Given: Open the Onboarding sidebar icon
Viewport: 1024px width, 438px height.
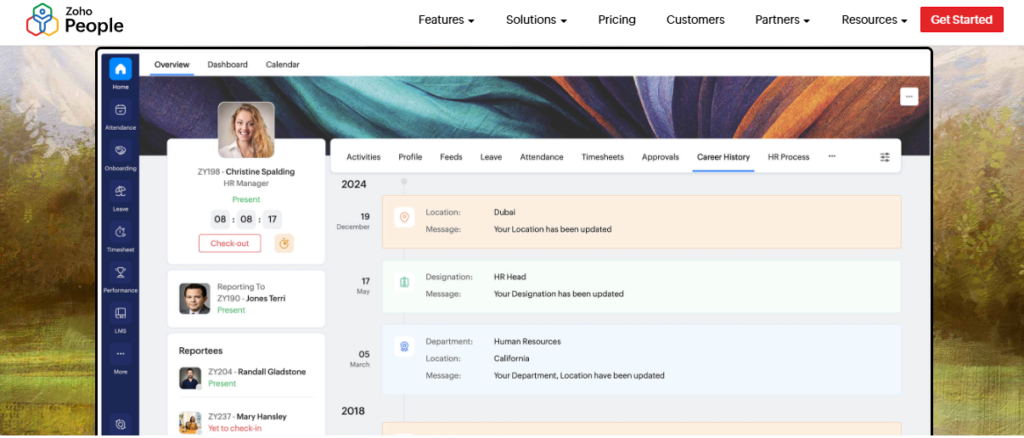Looking at the screenshot, I should click(120, 150).
